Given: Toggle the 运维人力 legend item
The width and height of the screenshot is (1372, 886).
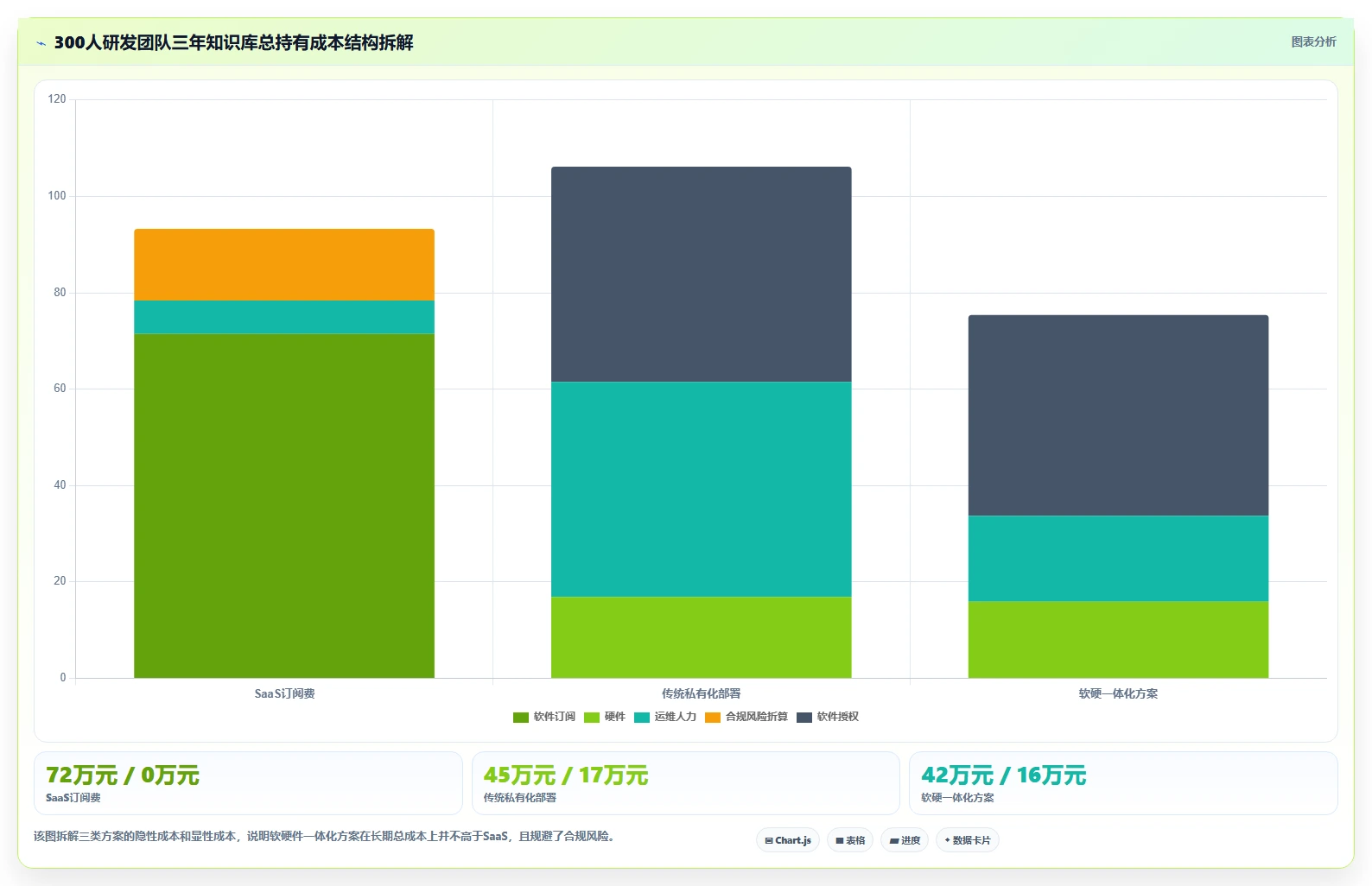Looking at the screenshot, I should coord(665,717).
